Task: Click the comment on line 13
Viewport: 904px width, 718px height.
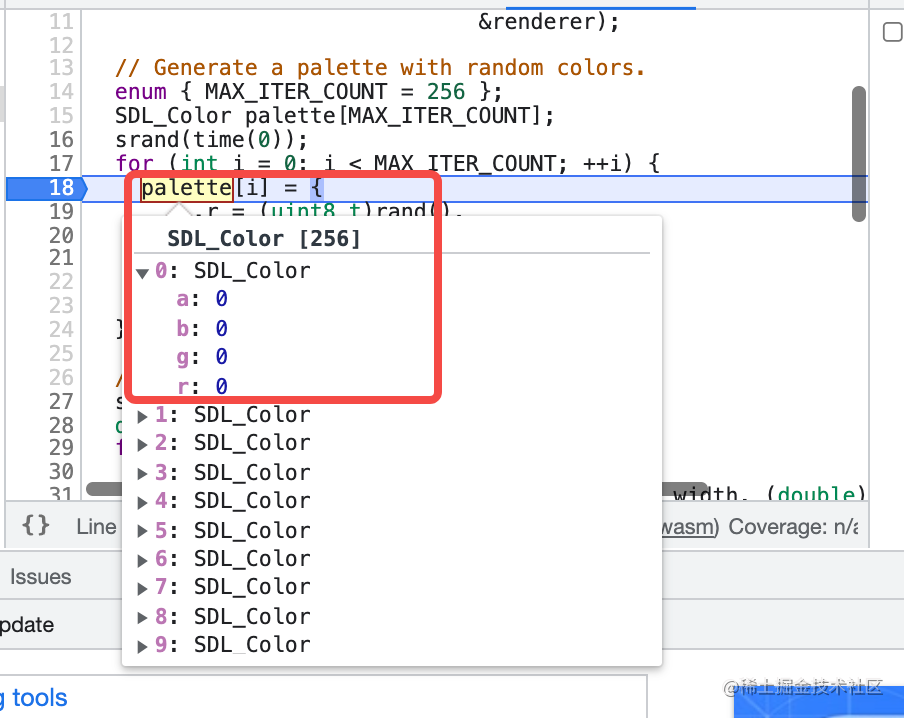Action: (379, 68)
